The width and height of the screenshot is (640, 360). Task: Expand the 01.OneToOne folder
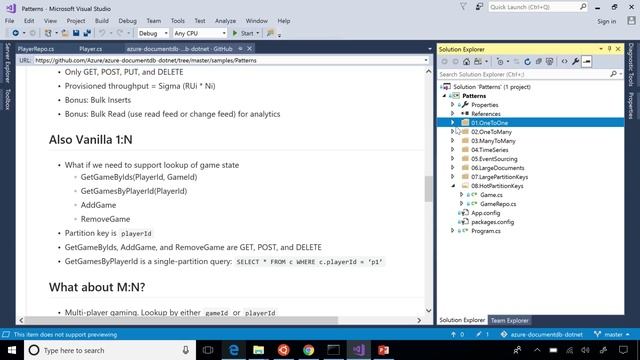(x=452, y=123)
